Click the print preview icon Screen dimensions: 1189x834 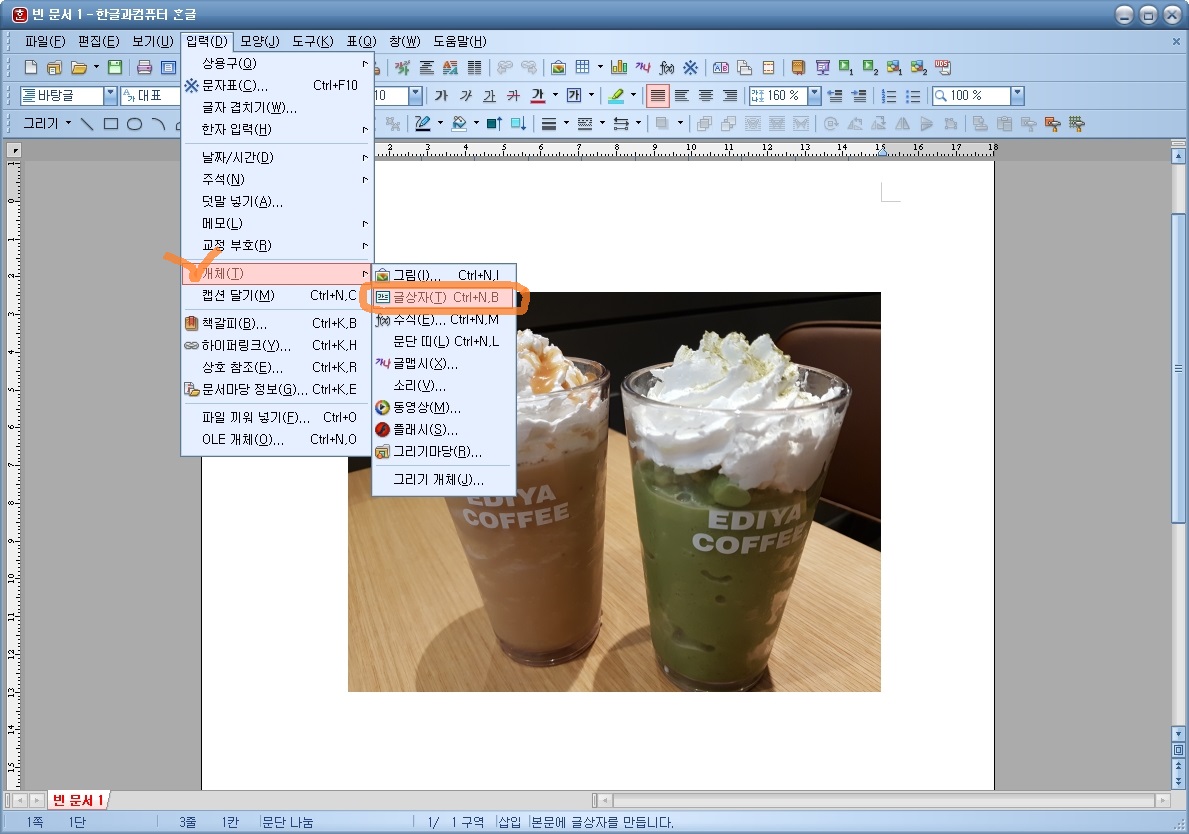coord(168,67)
